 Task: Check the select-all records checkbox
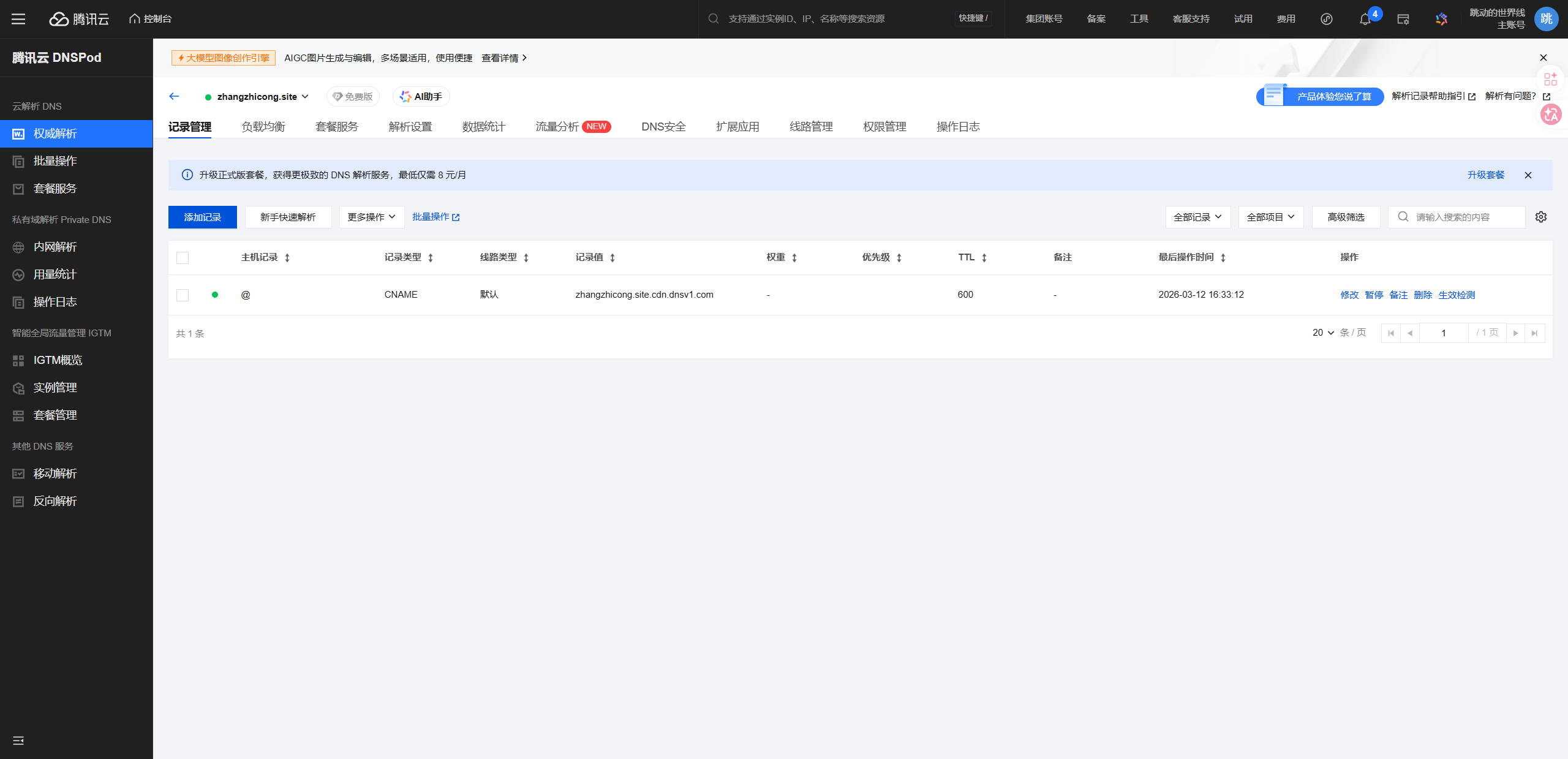tap(183, 258)
